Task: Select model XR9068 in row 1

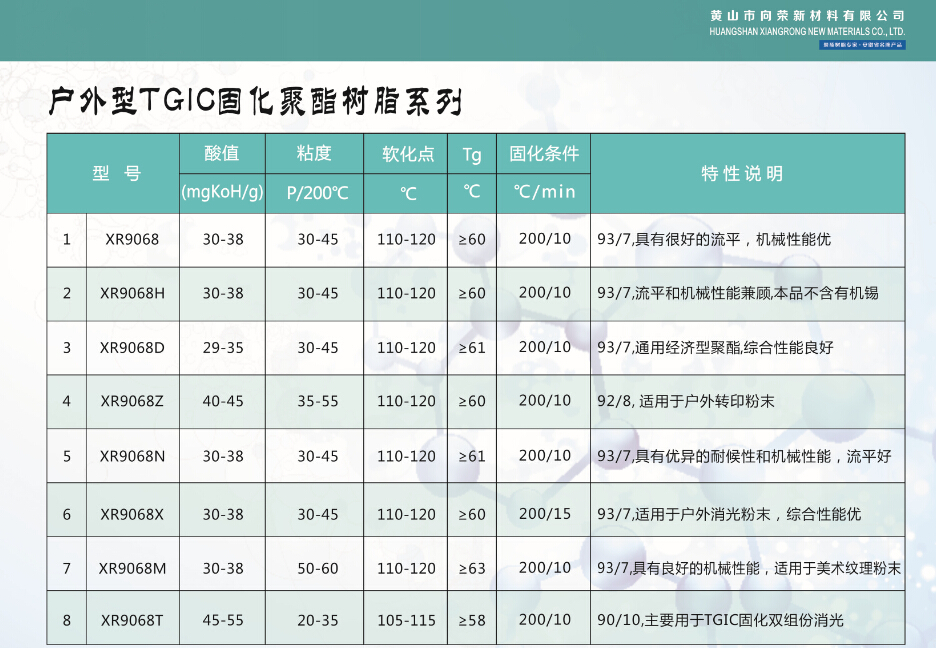Action: 132,240
